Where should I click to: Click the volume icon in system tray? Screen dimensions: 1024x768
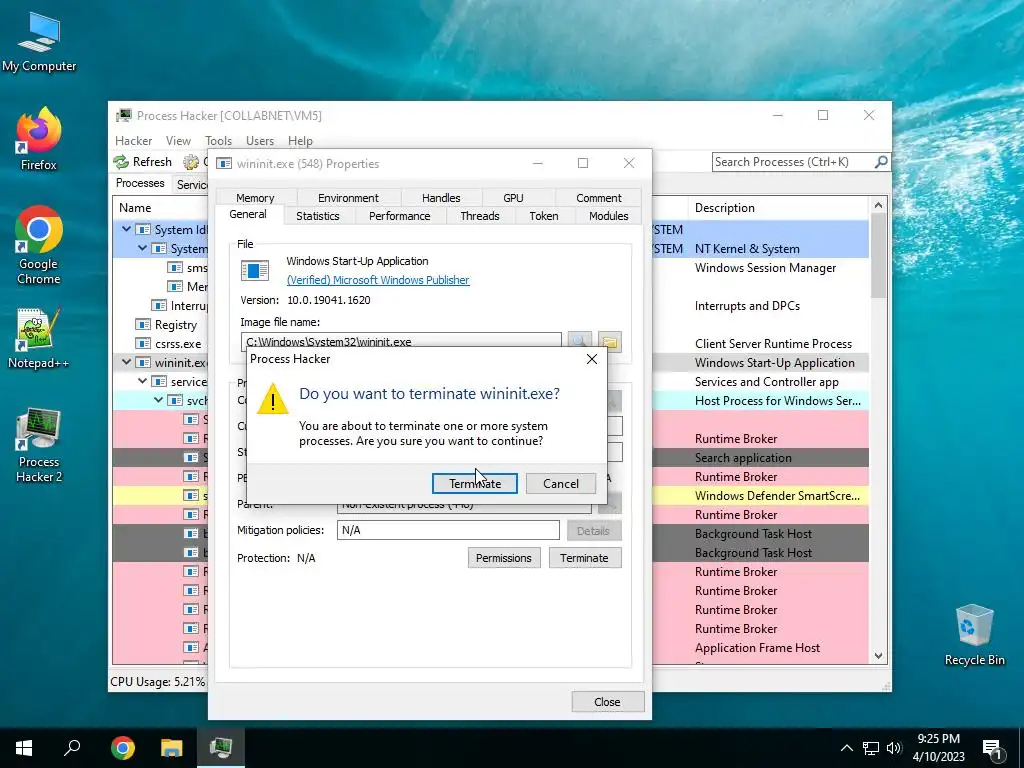tap(893, 748)
